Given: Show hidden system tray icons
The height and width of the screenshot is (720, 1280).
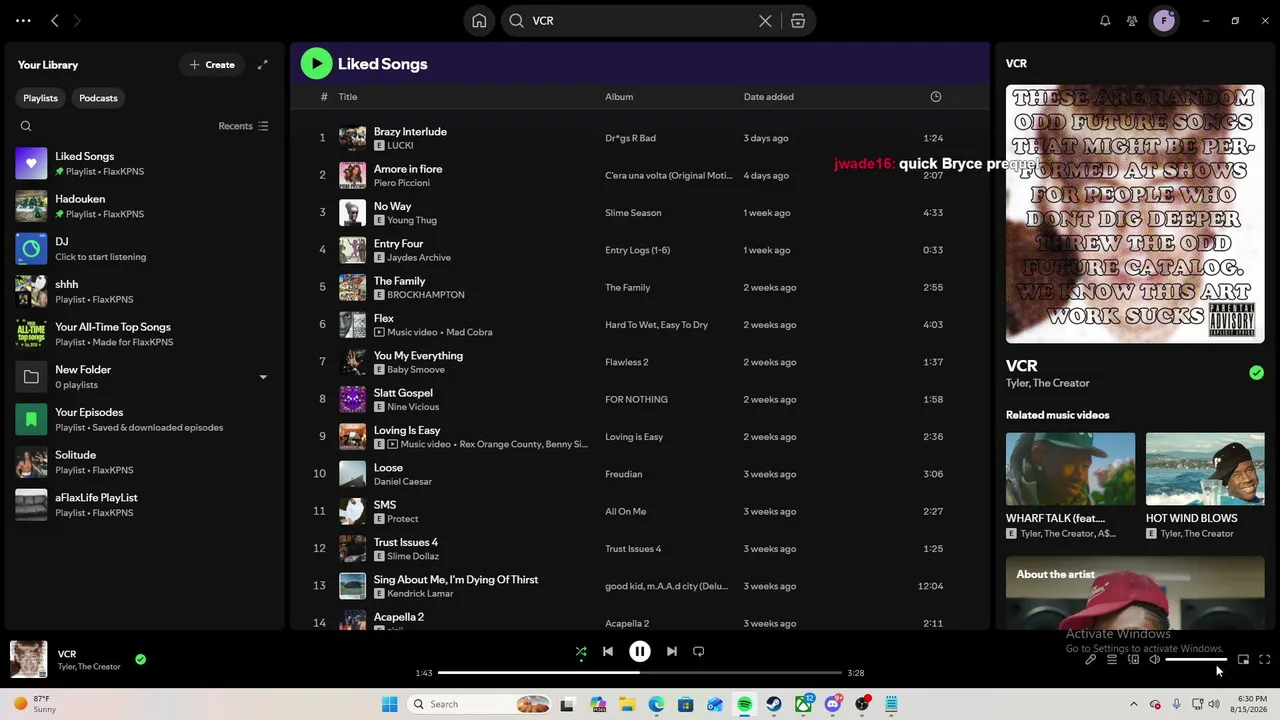Looking at the screenshot, I should 1133,704.
